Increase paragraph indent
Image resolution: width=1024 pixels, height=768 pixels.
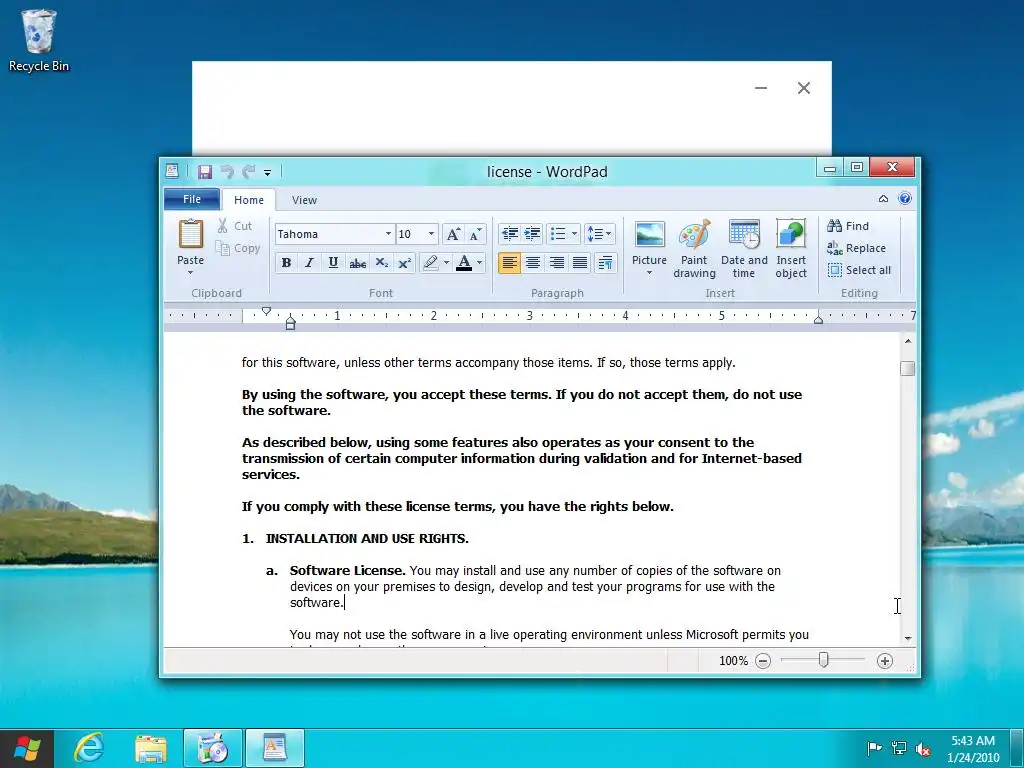point(532,234)
